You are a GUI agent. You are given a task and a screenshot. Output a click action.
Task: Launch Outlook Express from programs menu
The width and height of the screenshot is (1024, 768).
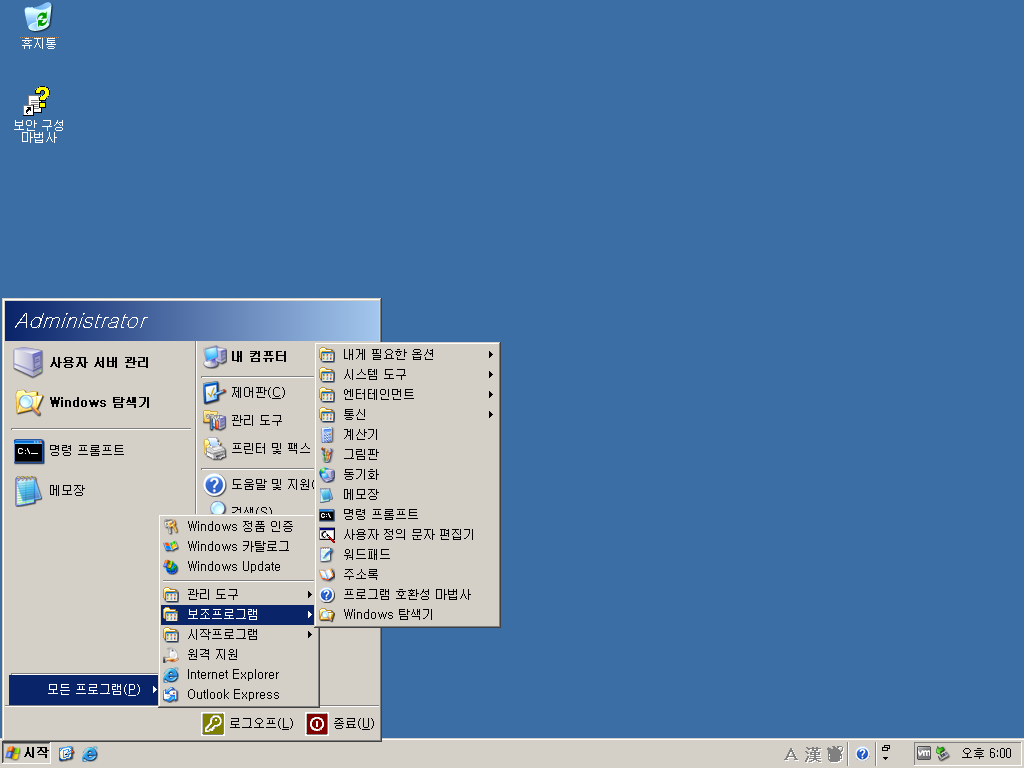[x=239, y=695]
